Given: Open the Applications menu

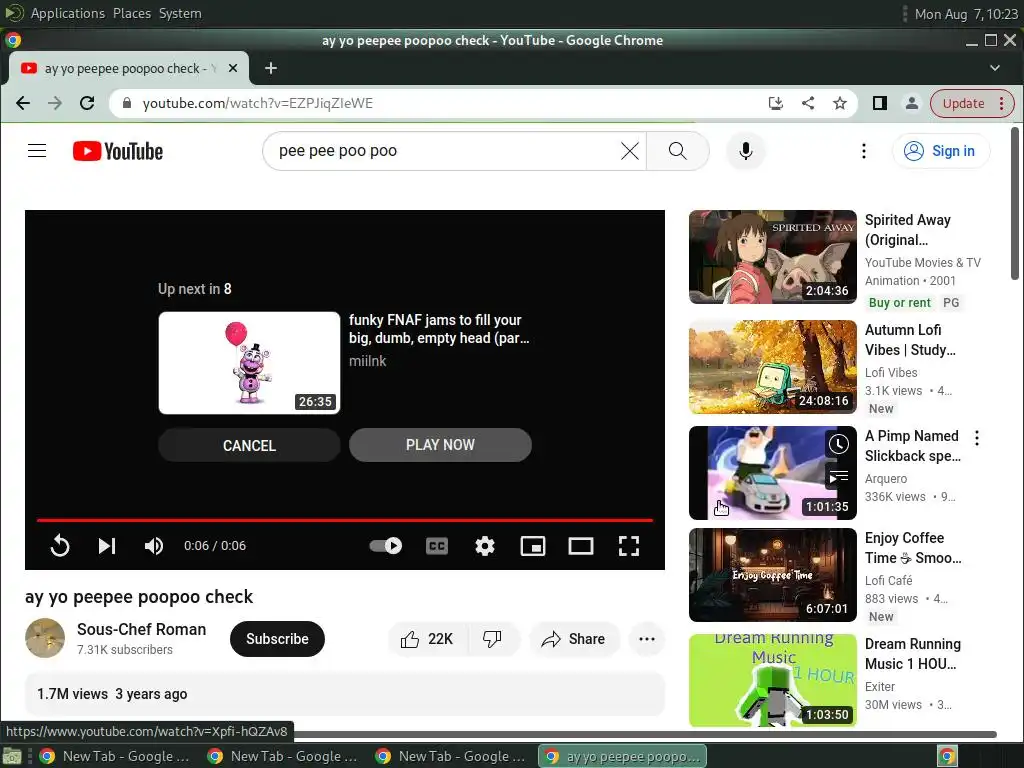Looking at the screenshot, I should 67,13.
